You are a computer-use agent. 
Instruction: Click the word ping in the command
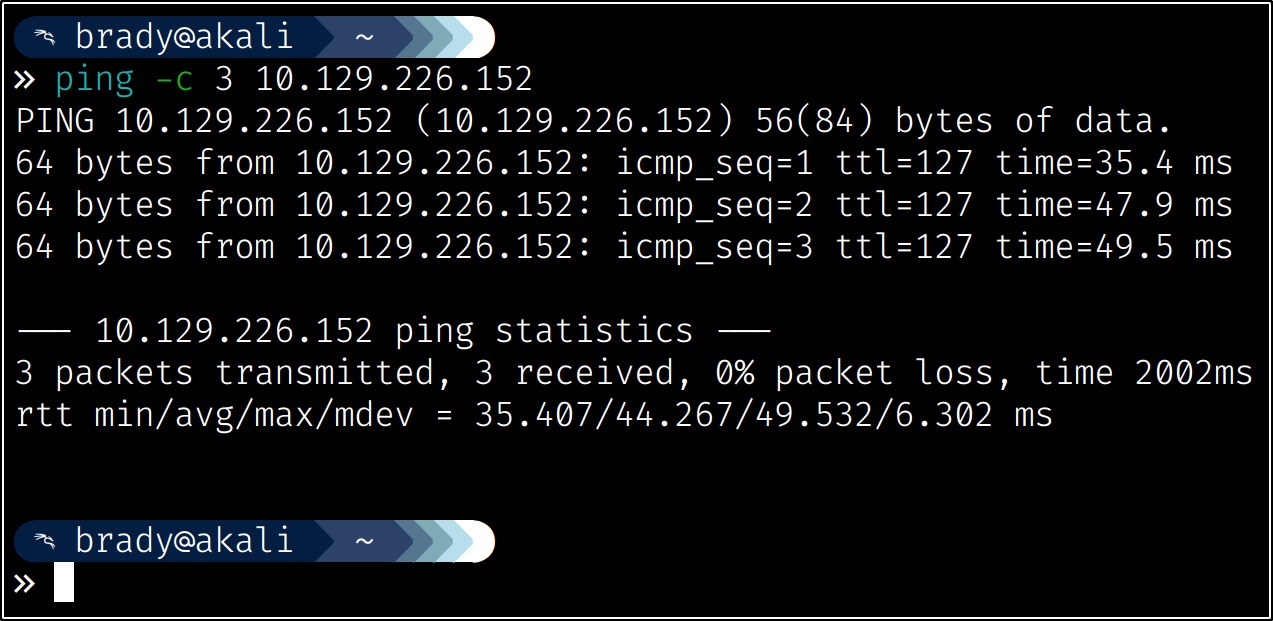point(94,79)
